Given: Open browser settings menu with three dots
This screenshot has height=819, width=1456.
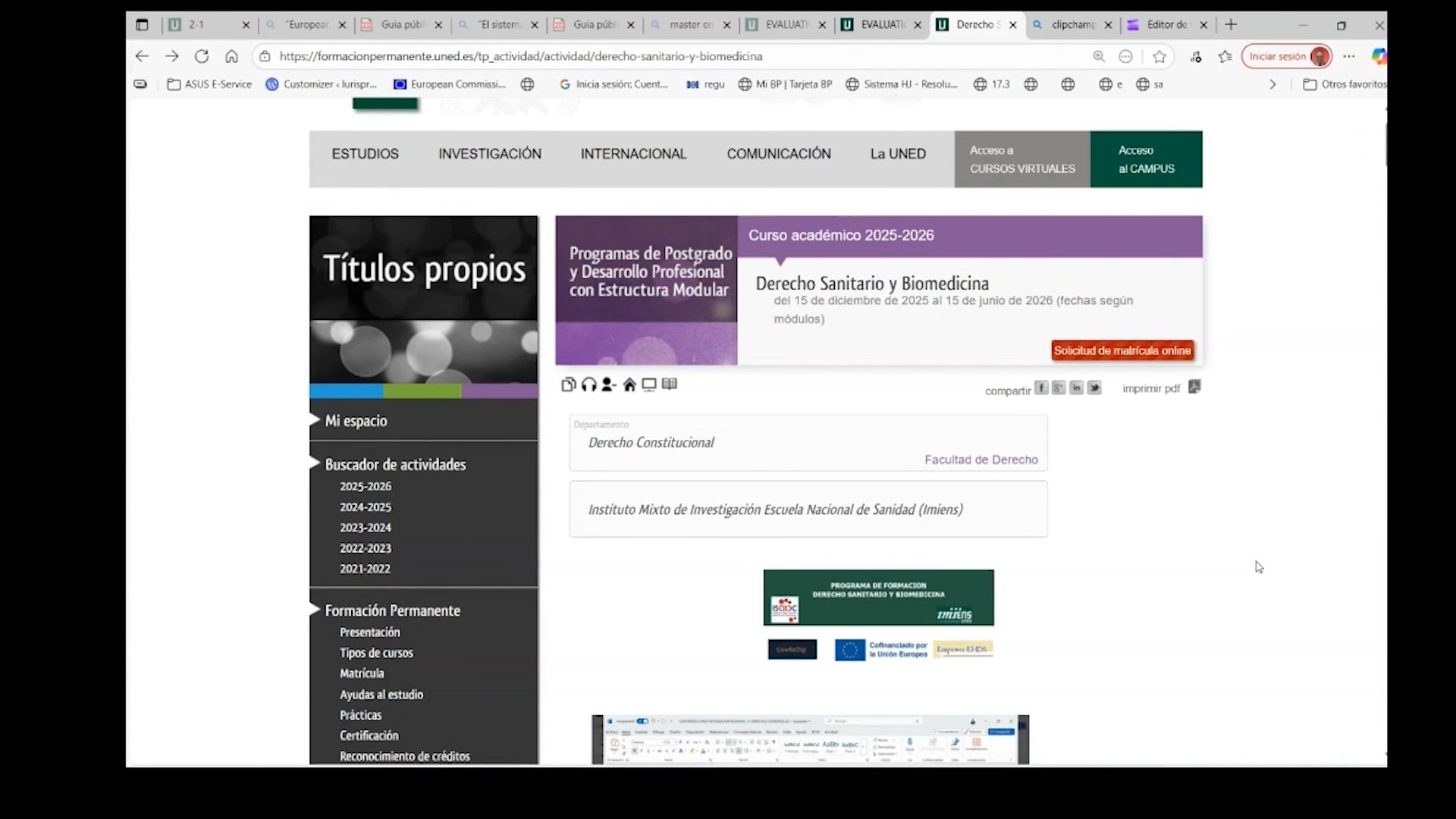Looking at the screenshot, I should pos(1350,56).
